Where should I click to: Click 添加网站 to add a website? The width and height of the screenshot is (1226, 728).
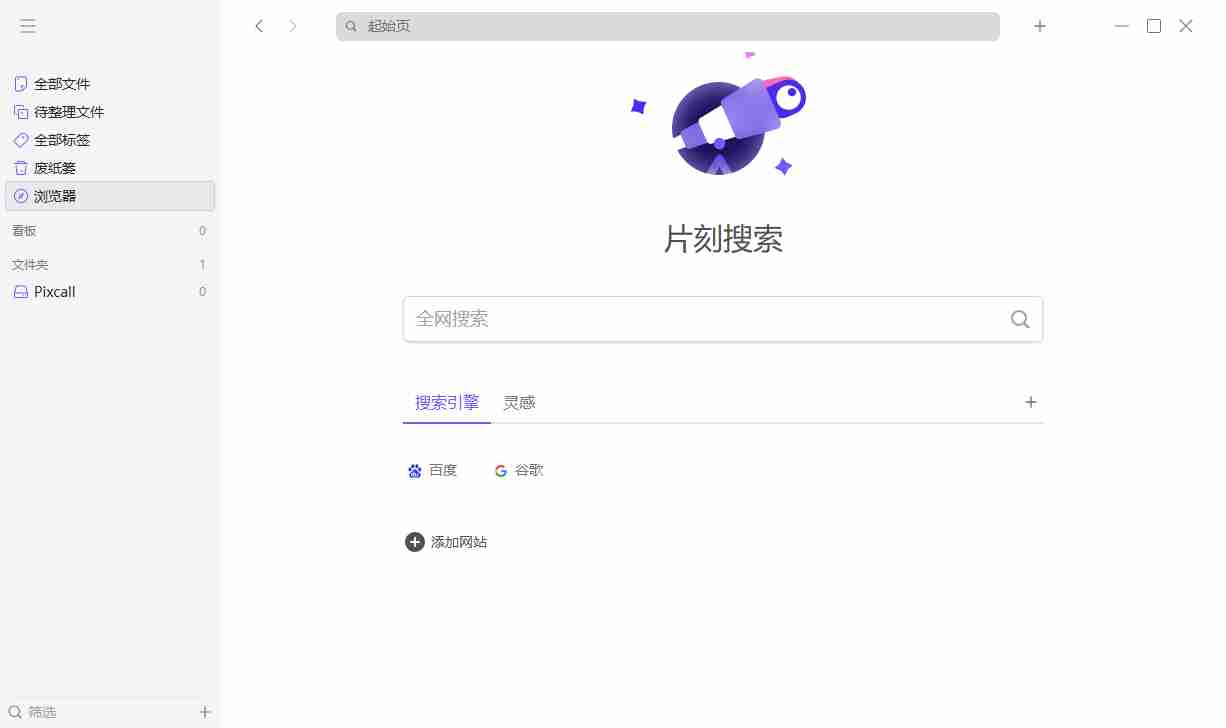(446, 541)
